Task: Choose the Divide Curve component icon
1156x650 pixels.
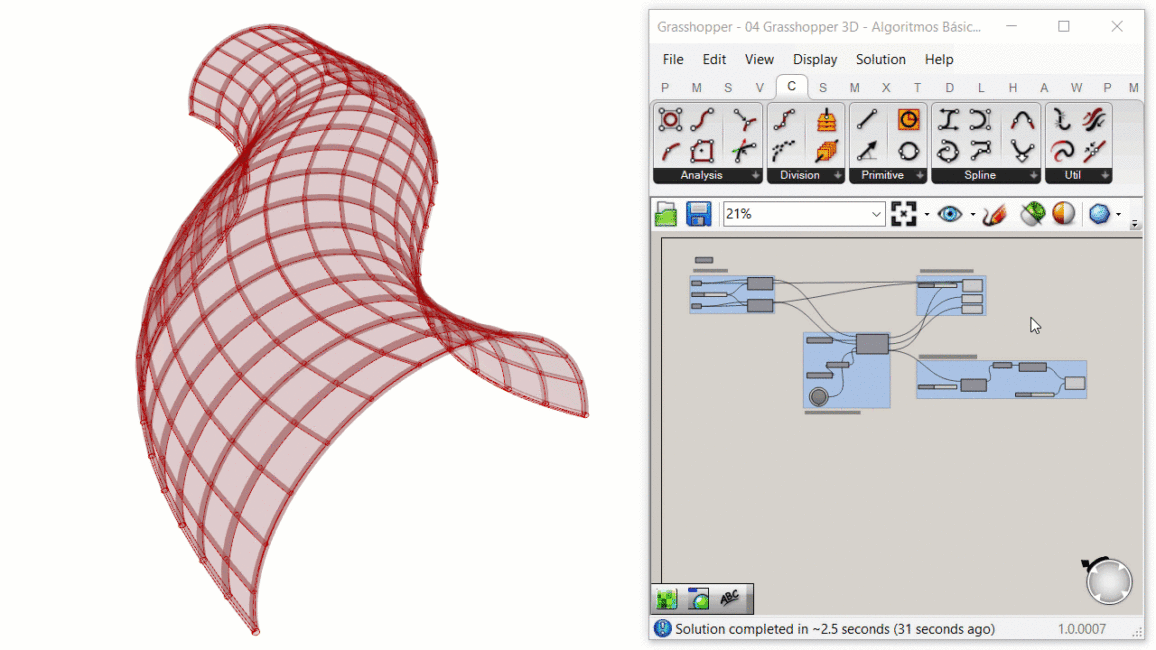Action: [784, 121]
